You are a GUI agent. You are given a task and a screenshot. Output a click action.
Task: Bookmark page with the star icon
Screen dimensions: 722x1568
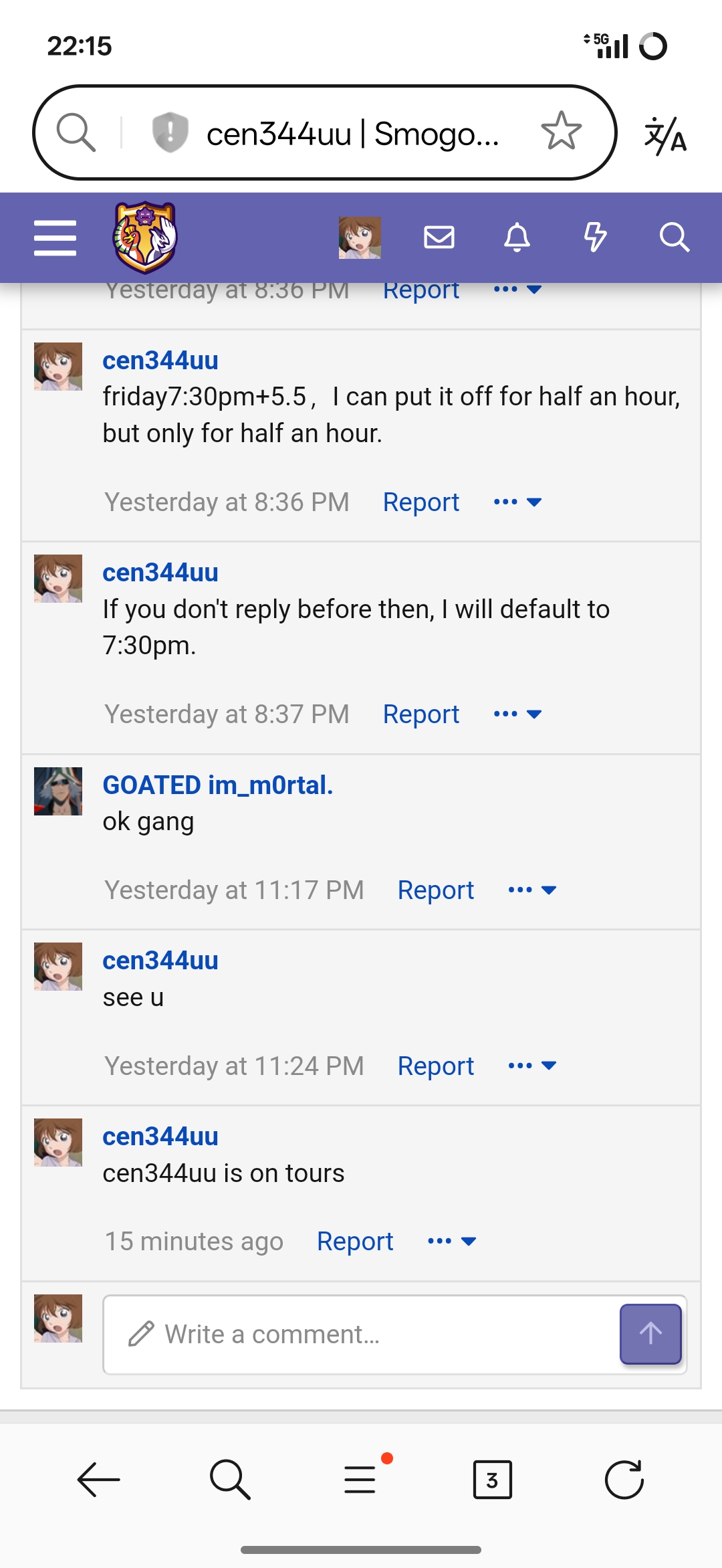[x=561, y=132]
